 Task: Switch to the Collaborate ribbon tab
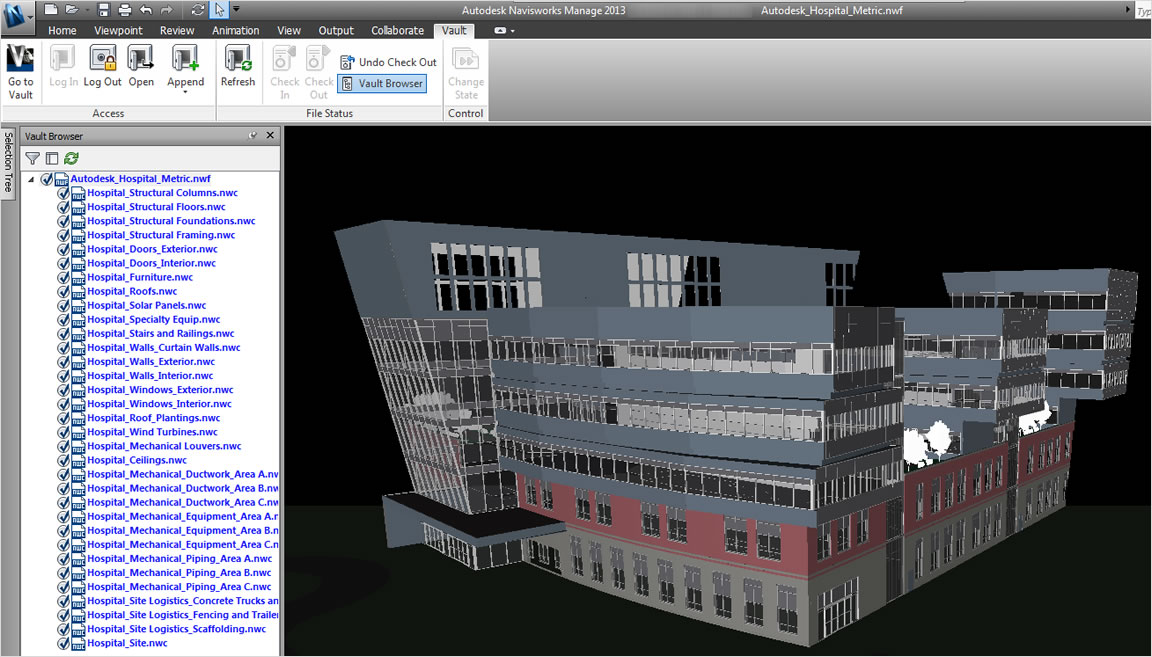click(x=397, y=31)
